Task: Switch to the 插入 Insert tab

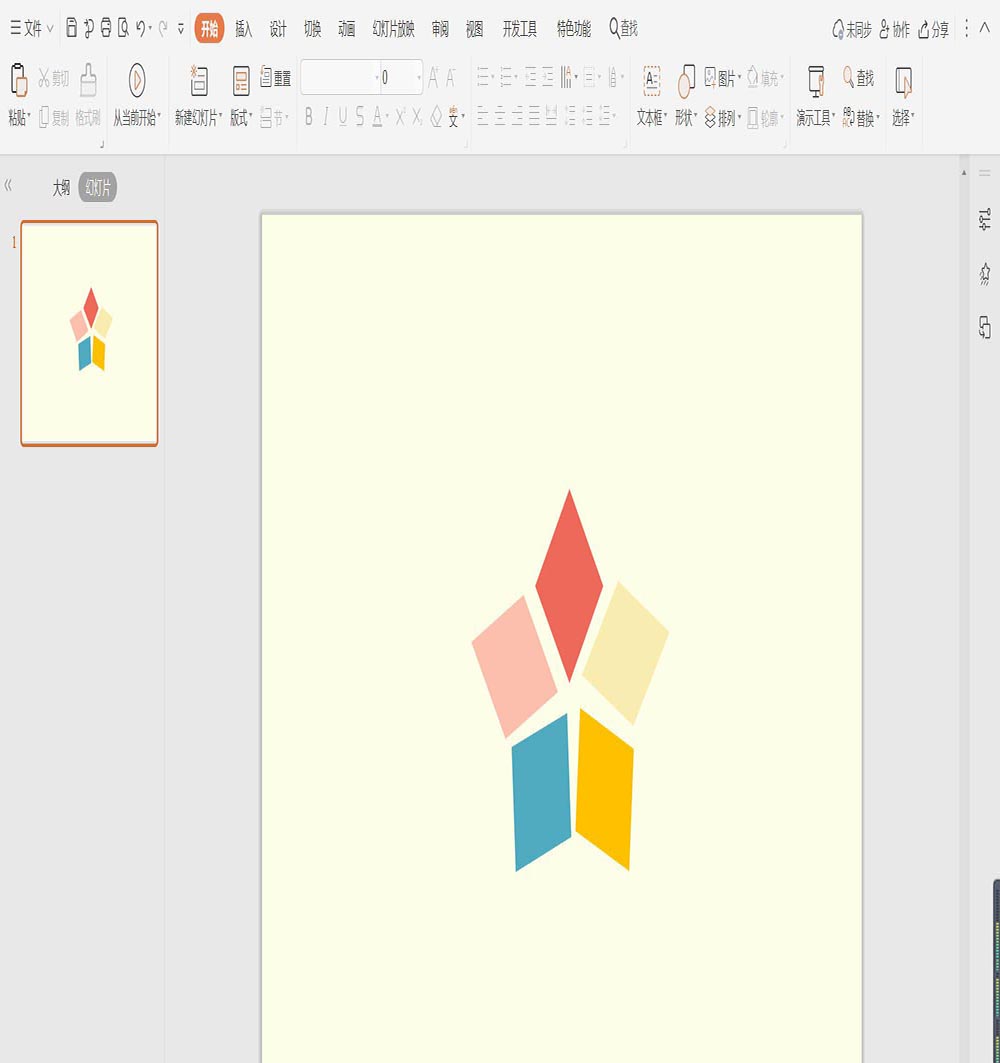Action: [x=243, y=28]
